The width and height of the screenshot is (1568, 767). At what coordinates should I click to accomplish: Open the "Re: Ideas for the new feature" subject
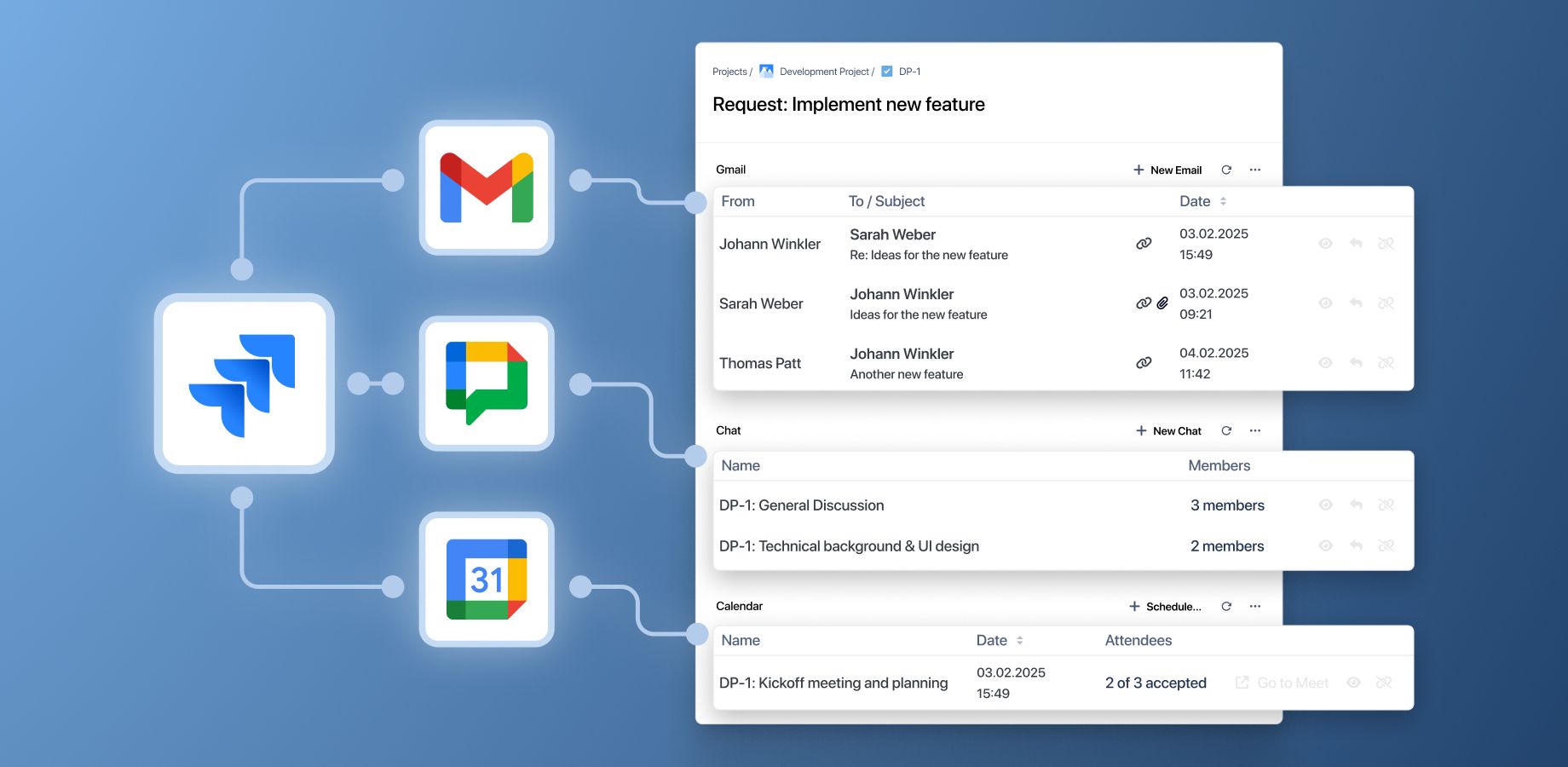pyautogui.click(x=929, y=255)
